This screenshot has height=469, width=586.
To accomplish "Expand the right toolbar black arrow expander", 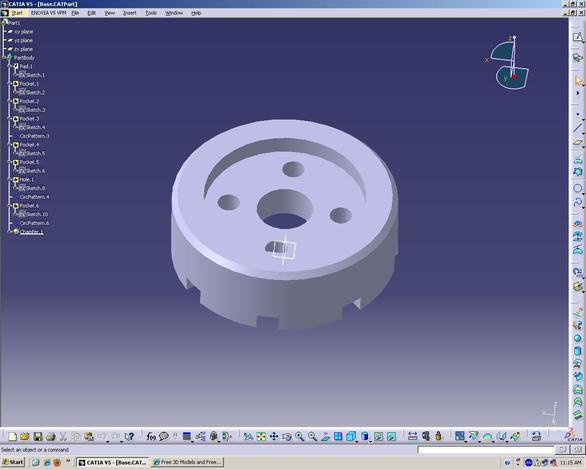I will tap(578, 93).
